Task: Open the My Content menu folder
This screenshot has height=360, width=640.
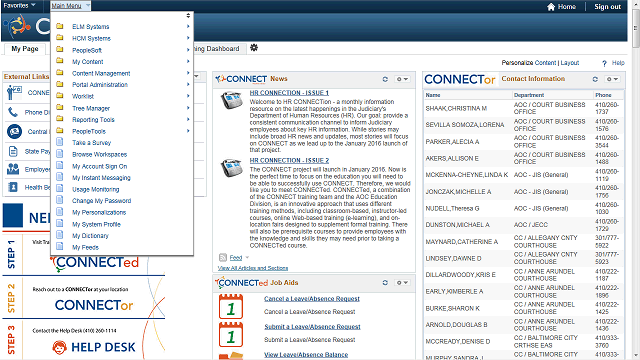Action: (88, 62)
